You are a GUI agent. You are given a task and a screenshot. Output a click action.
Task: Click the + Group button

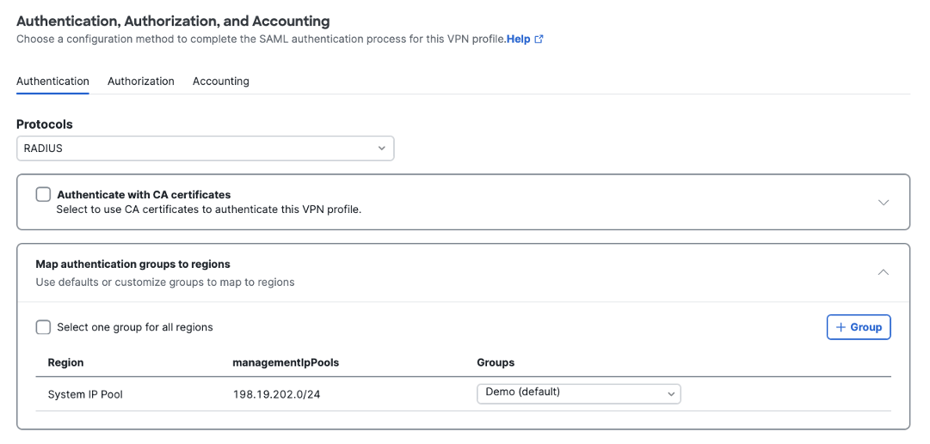coord(858,327)
